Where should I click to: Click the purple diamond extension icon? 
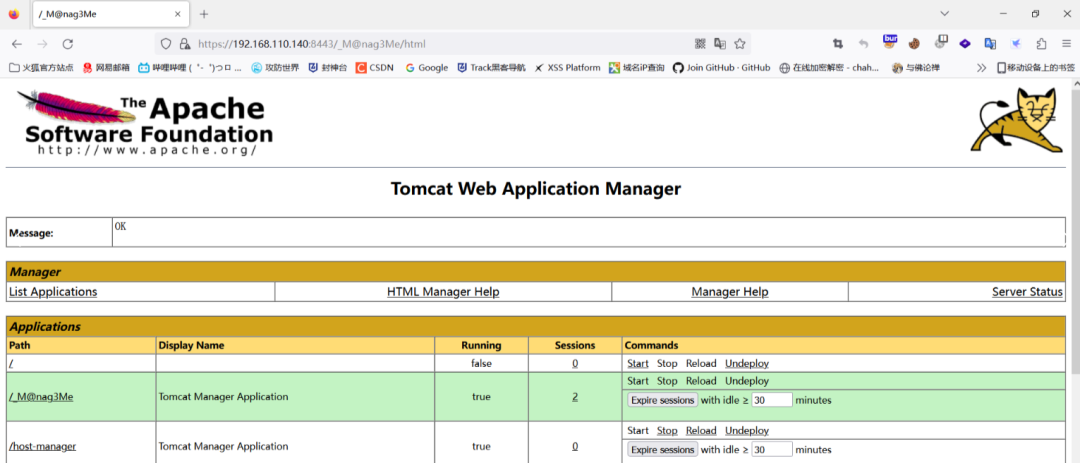965,43
